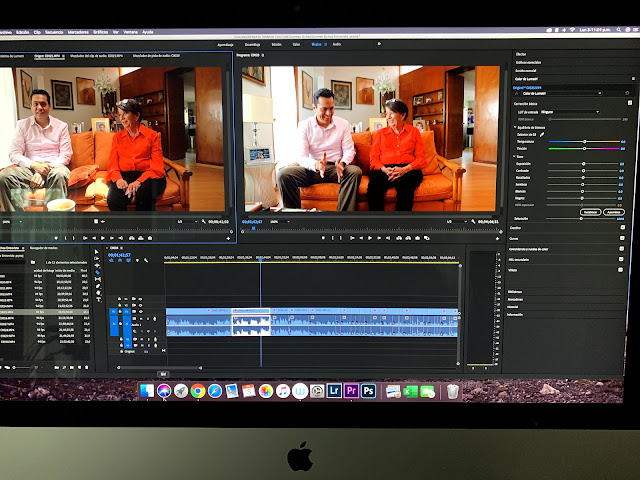Click the Premiere Pro Dock icon
This screenshot has width=640, height=480.
click(x=351, y=391)
